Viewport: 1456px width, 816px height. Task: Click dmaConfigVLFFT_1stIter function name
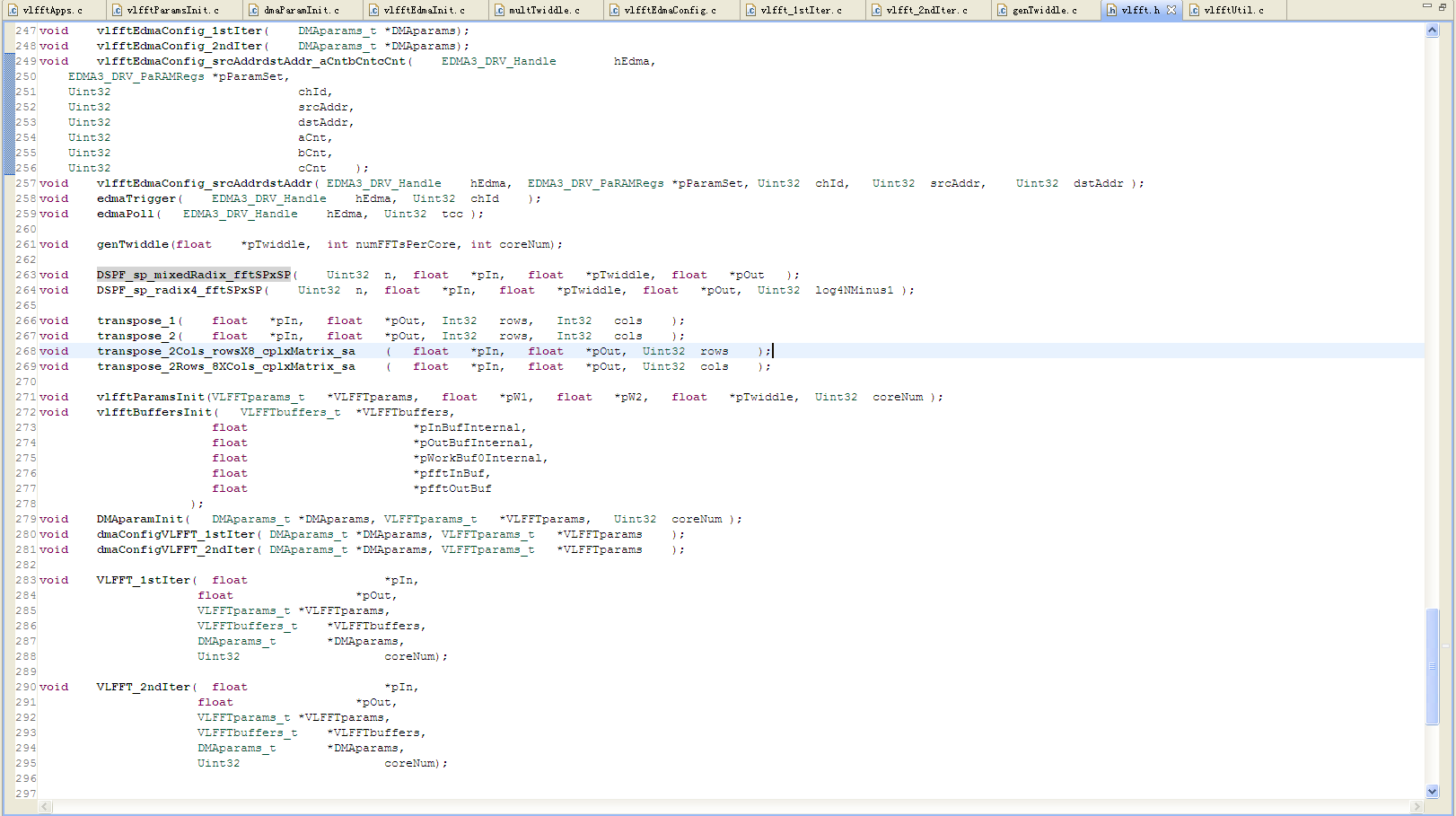tap(176, 534)
